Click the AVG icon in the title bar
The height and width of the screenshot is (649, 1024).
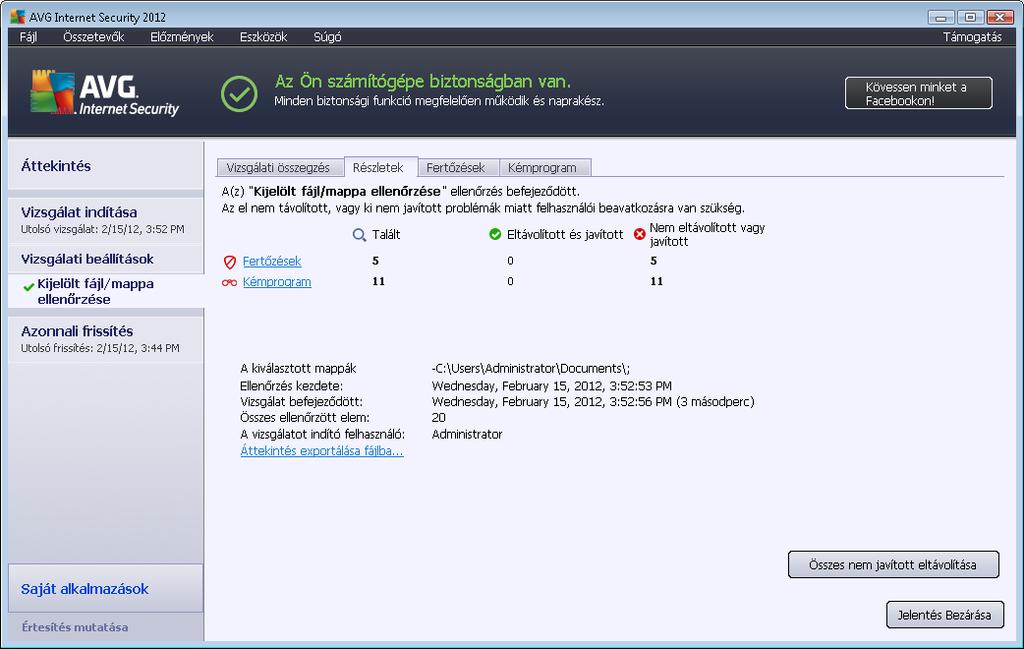[x=18, y=17]
